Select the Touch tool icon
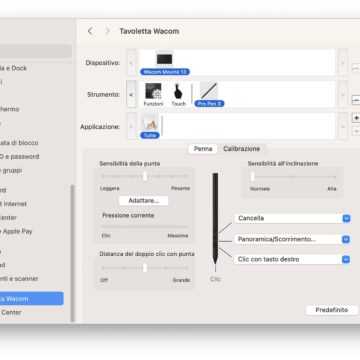360x360 pixels. [178, 91]
